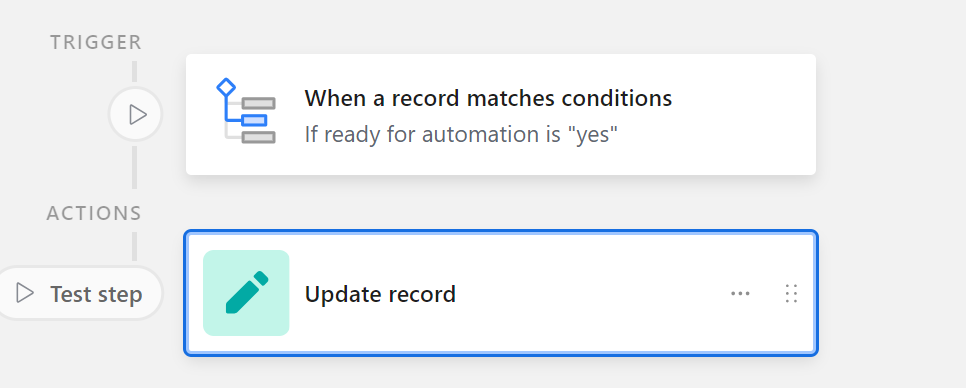
Task: Click the 'Update record' title text
Action: (x=380, y=294)
